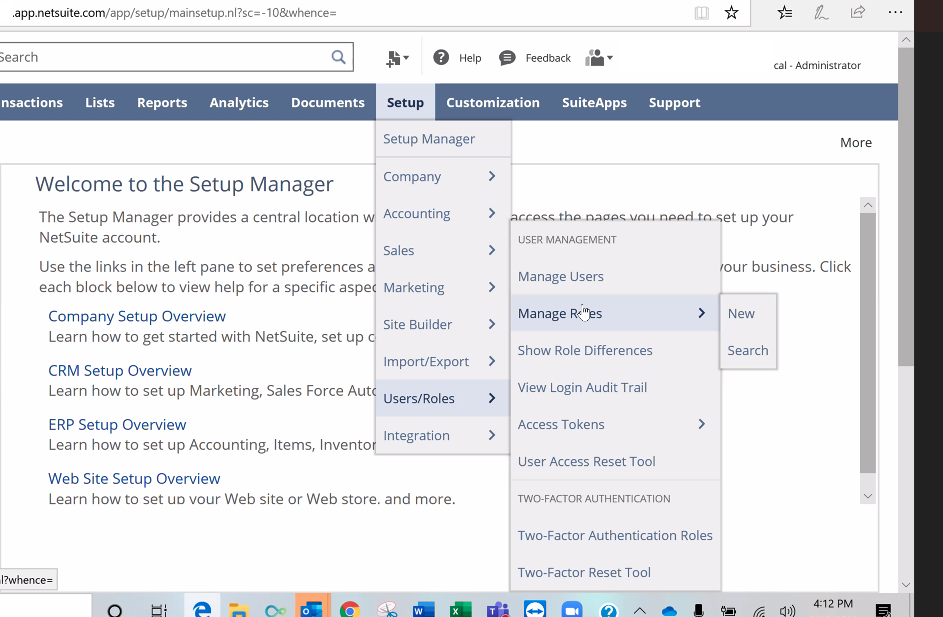The width and height of the screenshot is (943, 617).
Task: Open the Reports menu
Action: (x=161, y=101)
